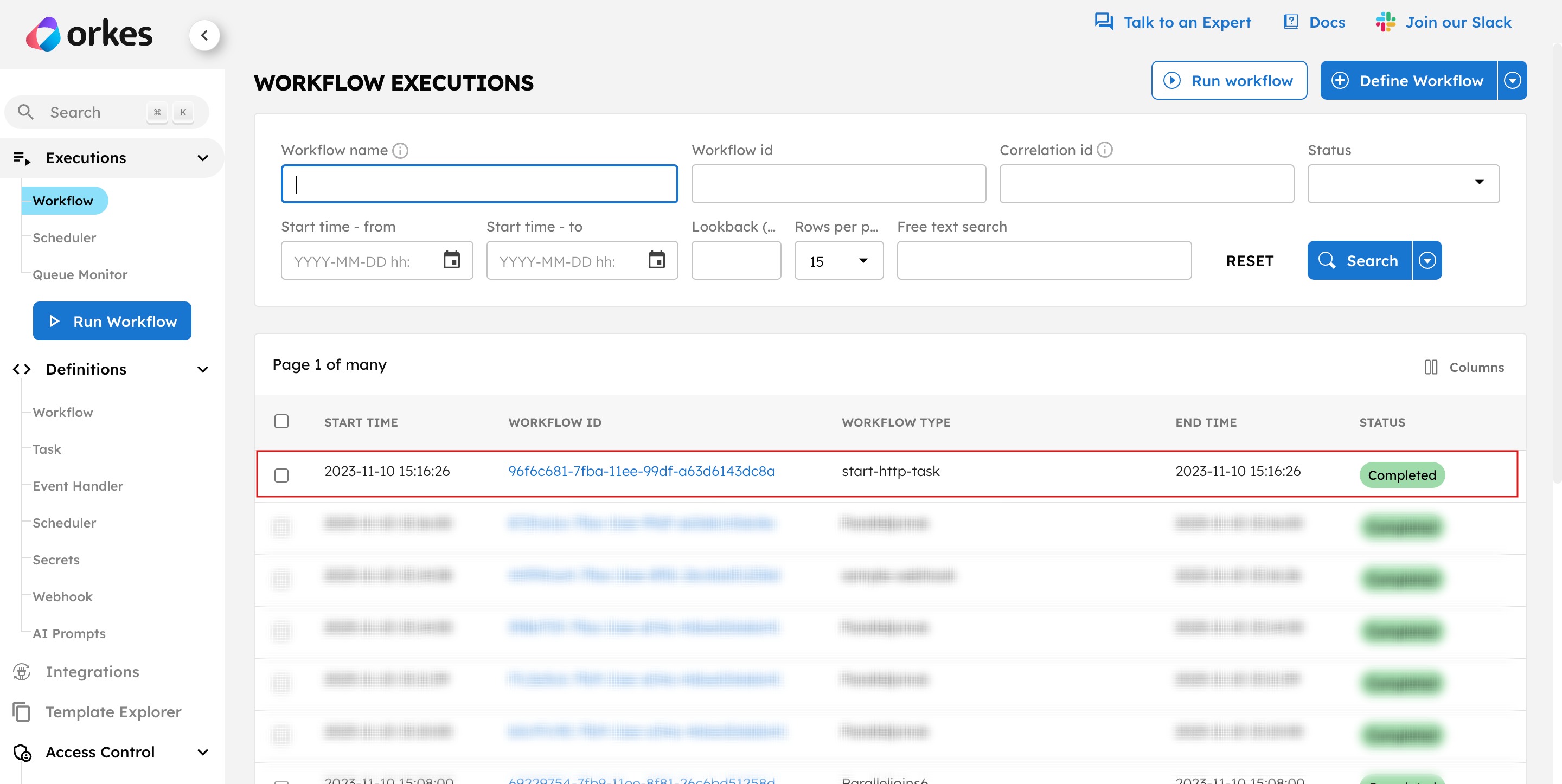Image resolution: width=1562 pixels, height=784 pixels.
Task: Click the Executions list-play icon
Action: point(22,158)
